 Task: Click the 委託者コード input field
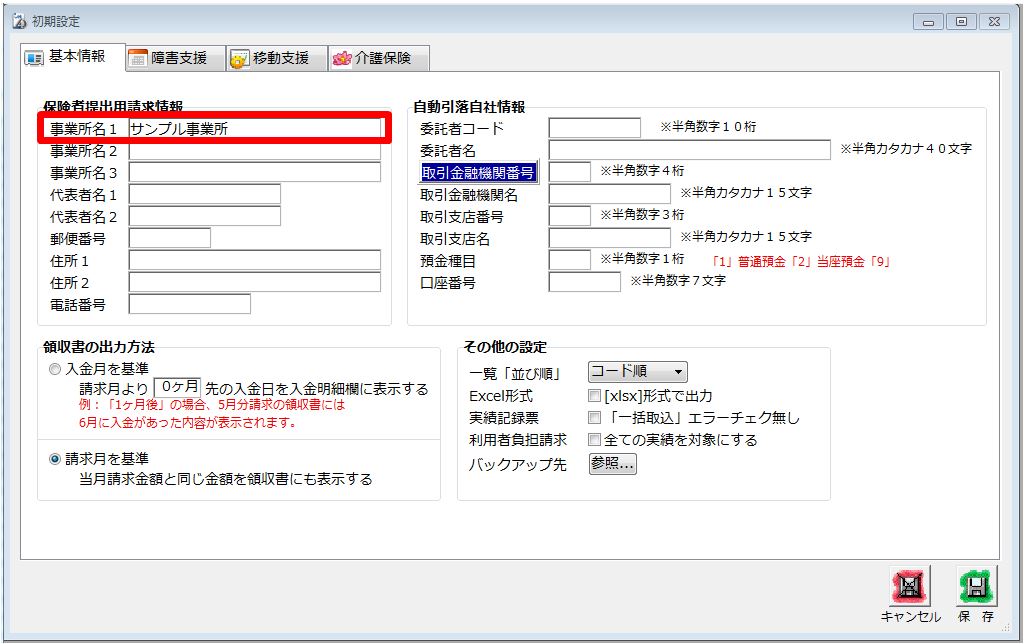click(x=594, y=128)
